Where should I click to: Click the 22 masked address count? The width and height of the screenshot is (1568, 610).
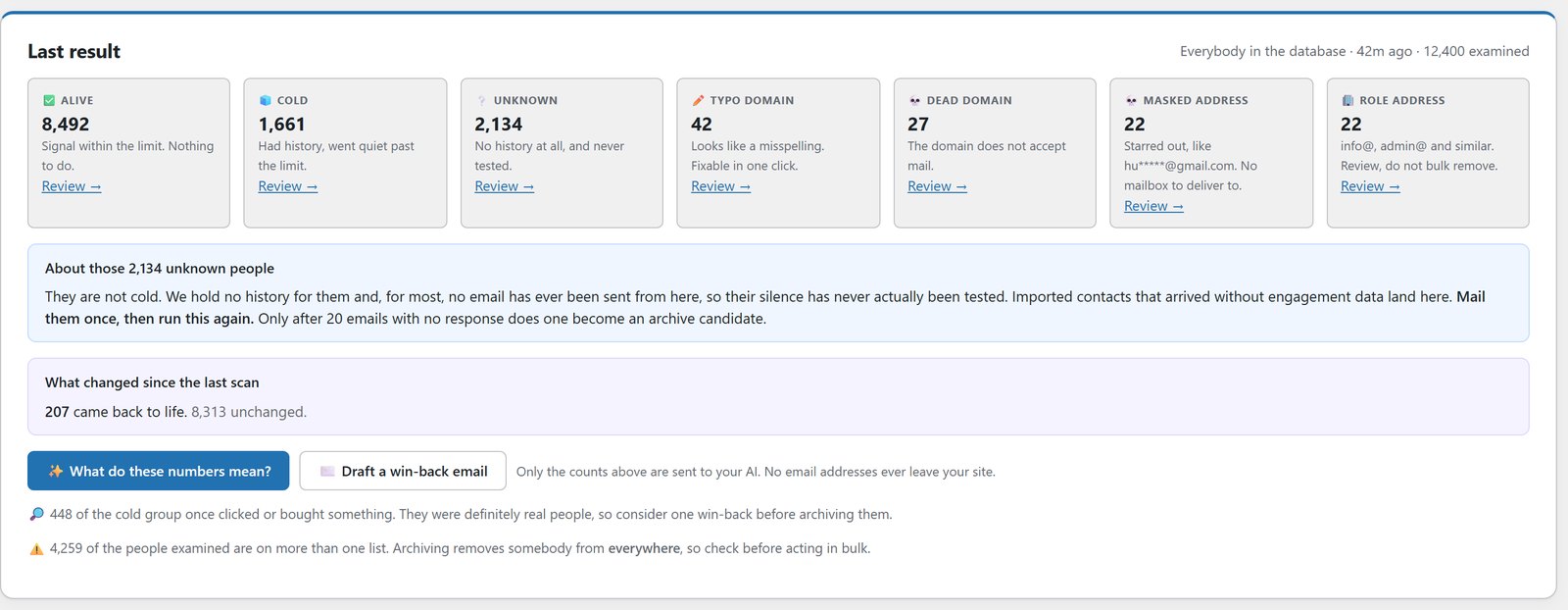coord(1135,125)
